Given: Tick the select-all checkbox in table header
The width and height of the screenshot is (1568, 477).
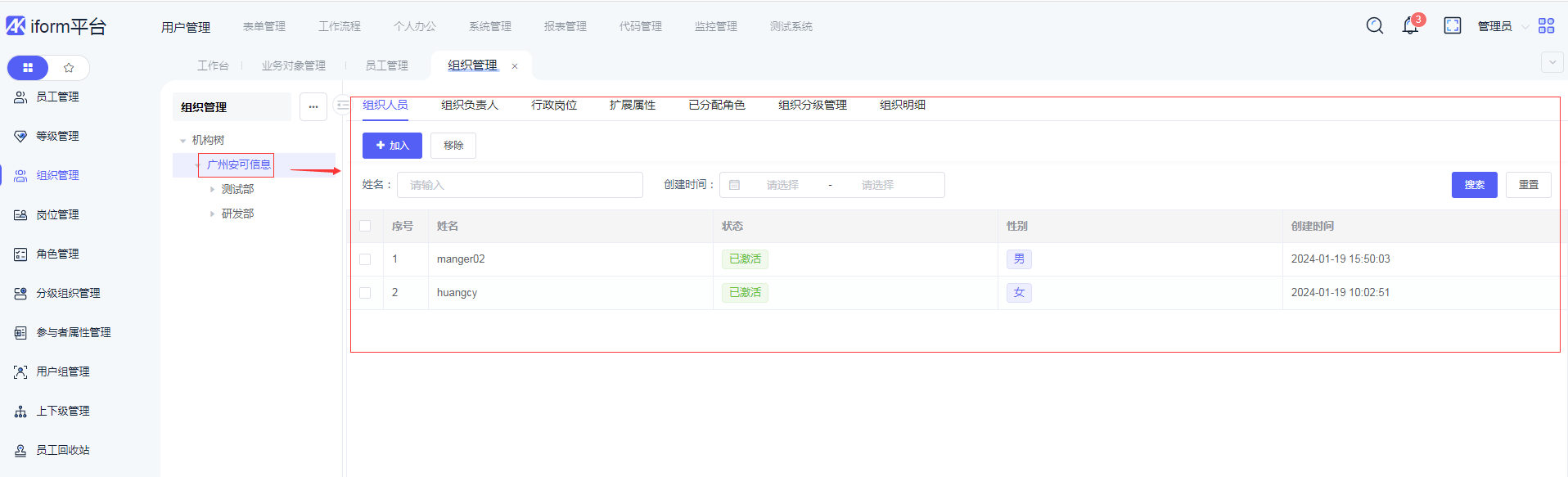Looking at the screenshot, I should pos(365,226).
